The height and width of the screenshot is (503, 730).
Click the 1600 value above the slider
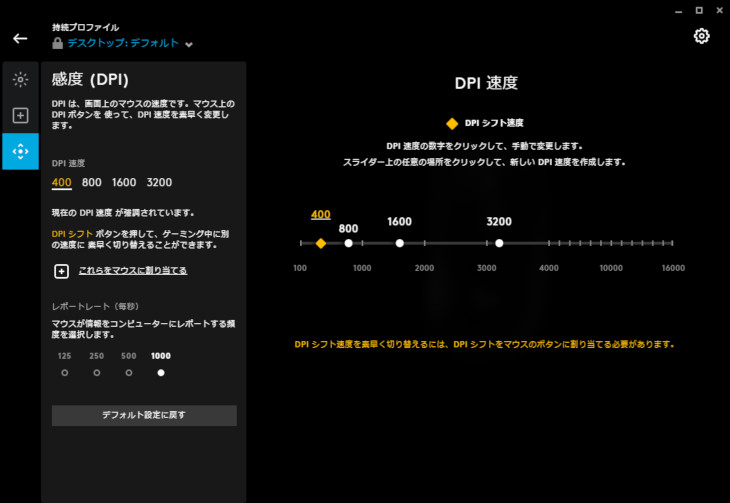pyautogui.click(x=399, y=222)
